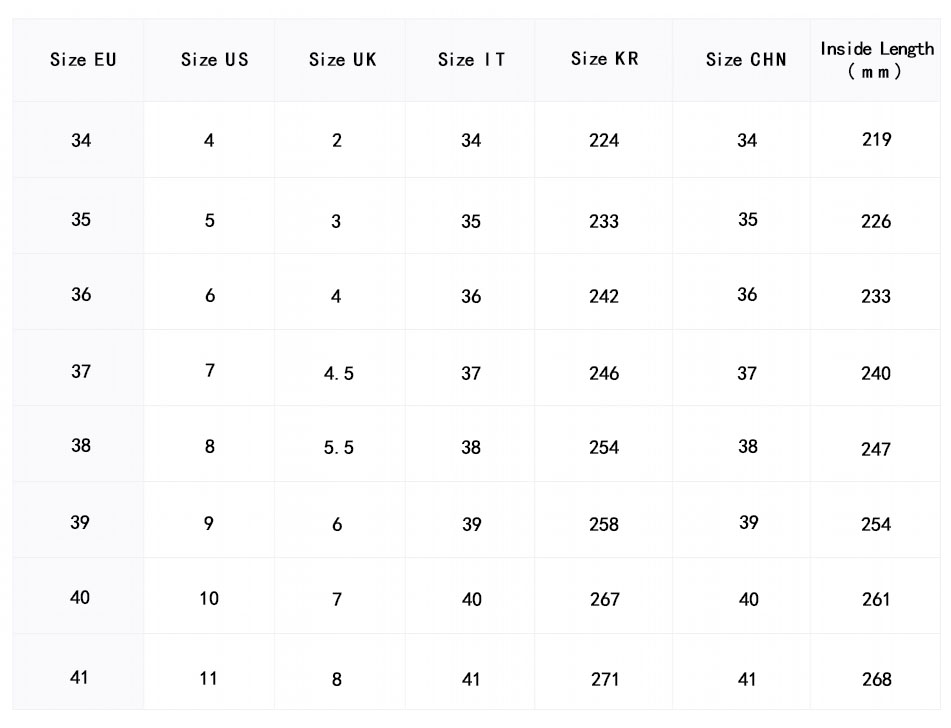Click the 258 value under Size KR
Viewport: 951px width, 728px height.
coord(604,525)
